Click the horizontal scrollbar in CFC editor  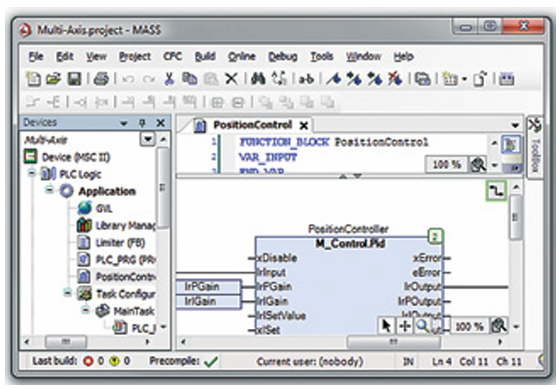[394, 342]
